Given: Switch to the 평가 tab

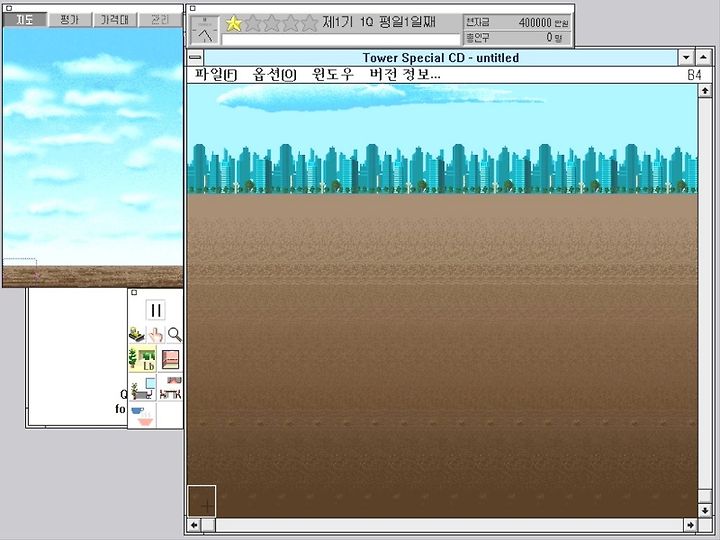Looking at the screenshot, I should tap(70, 20).
